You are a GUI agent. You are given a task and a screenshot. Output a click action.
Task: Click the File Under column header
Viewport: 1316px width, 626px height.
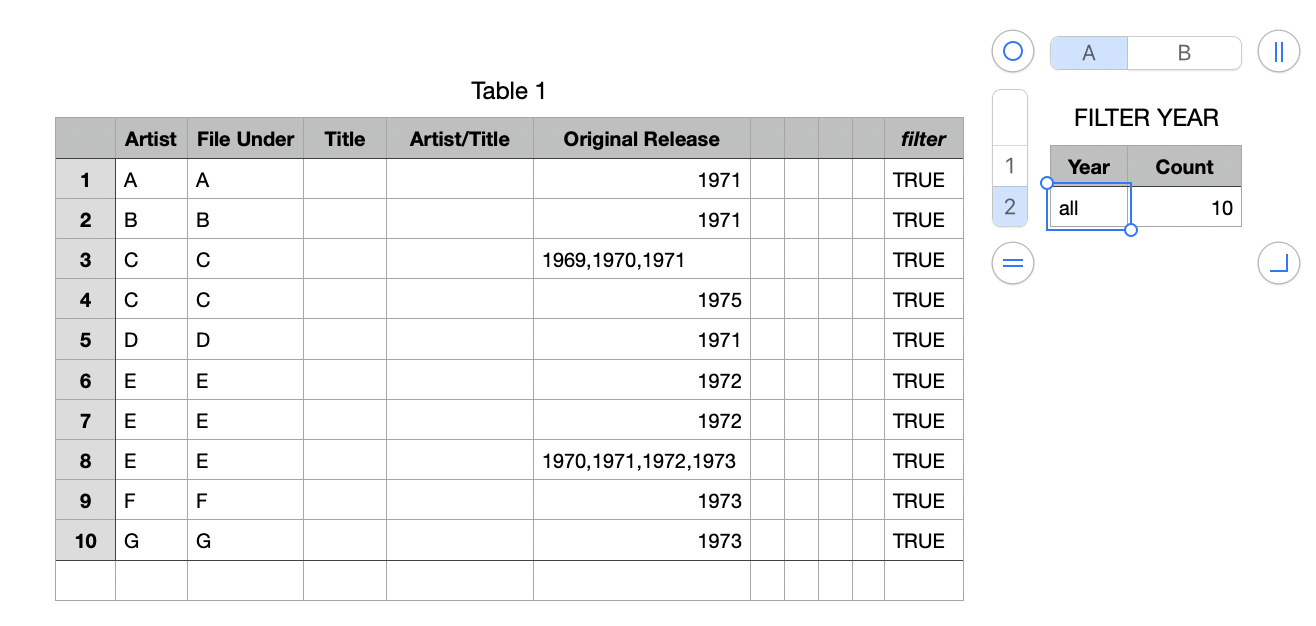(245, 139)
